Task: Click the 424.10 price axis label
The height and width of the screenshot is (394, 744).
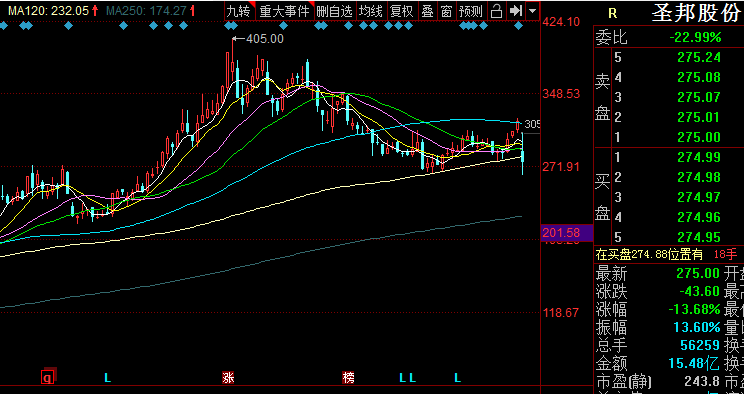Action: tap(561, 22)
